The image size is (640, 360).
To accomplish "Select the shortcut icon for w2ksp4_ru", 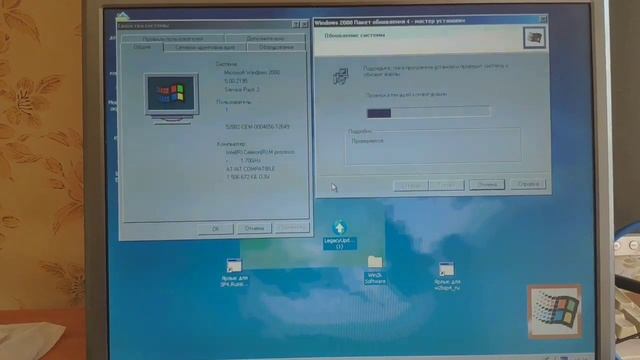I will tap(447, 276).
